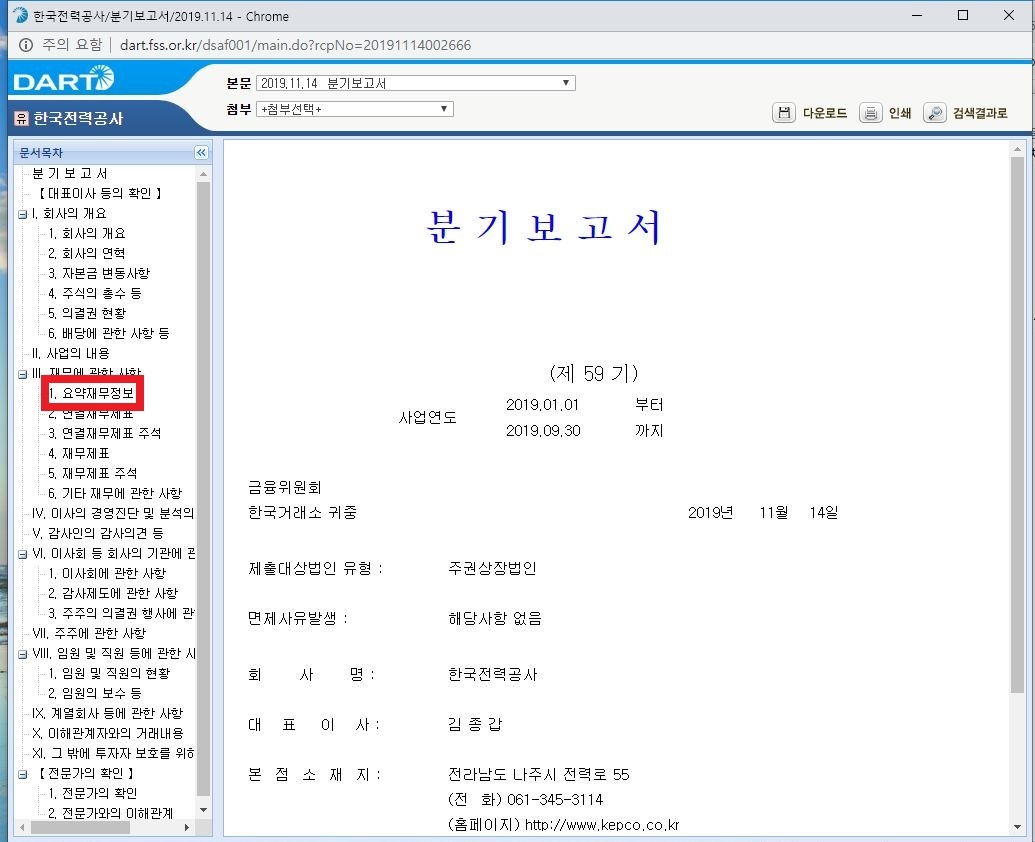Open 2. 전문가와의 이해관계 item
This screenshot has width=1035, height=842.
click(110, 814)
